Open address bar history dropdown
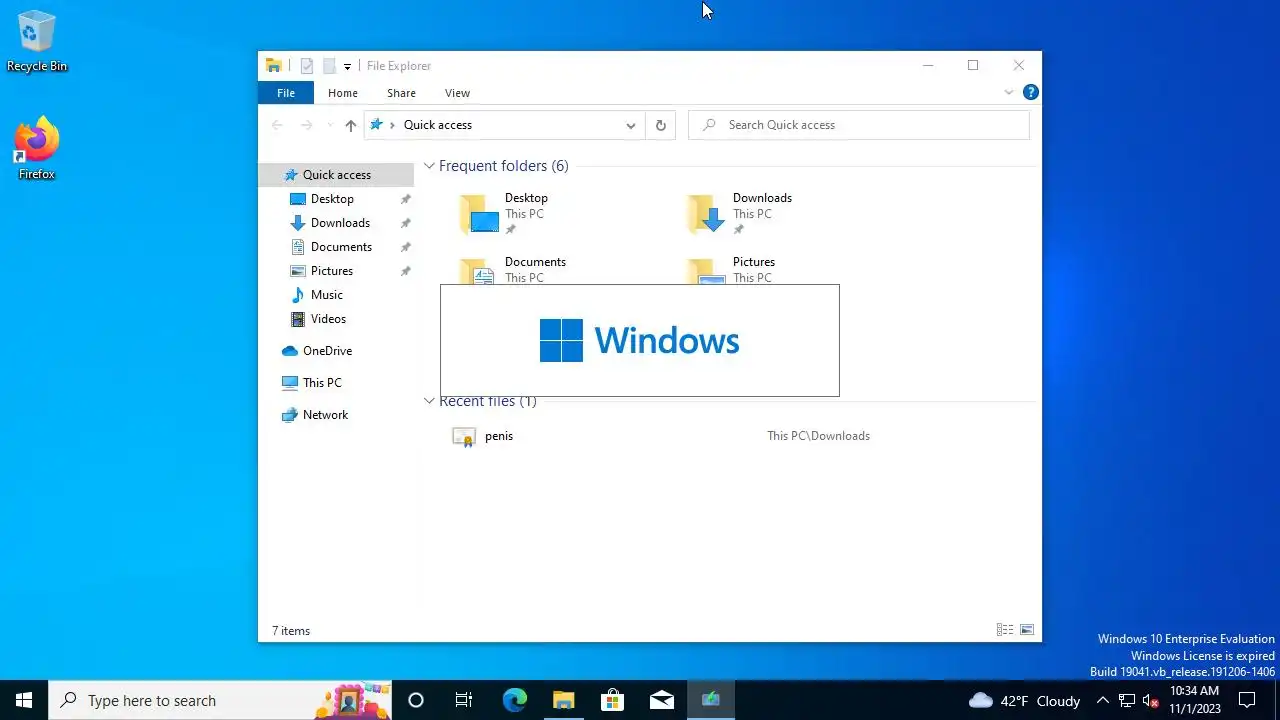This screenshot has width=1280, height=720. pyautogui.click(x=631, y=125)
